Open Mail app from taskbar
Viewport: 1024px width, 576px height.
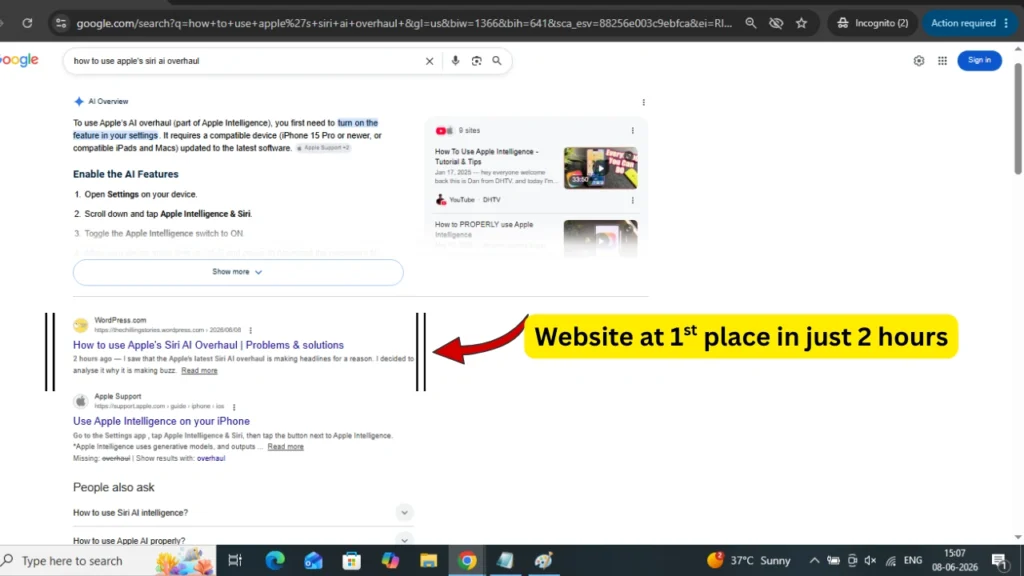point(313,560)
